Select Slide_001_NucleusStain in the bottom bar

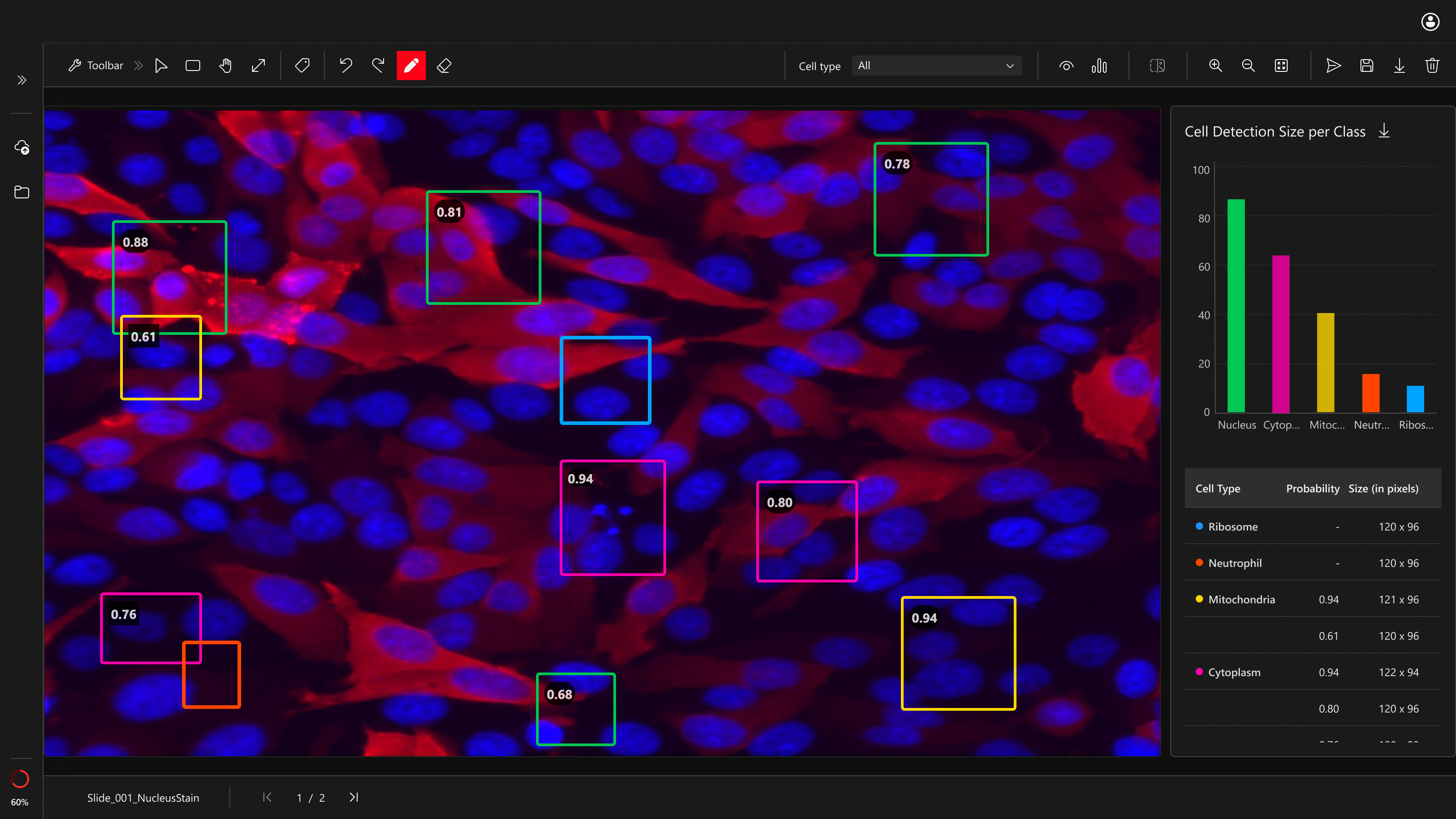143,798
